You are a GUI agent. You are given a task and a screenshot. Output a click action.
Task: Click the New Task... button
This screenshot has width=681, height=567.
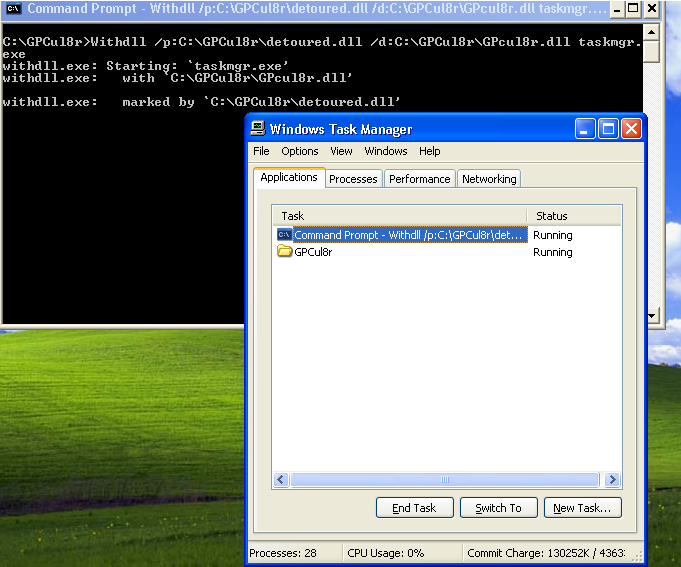tap(582, 508)
